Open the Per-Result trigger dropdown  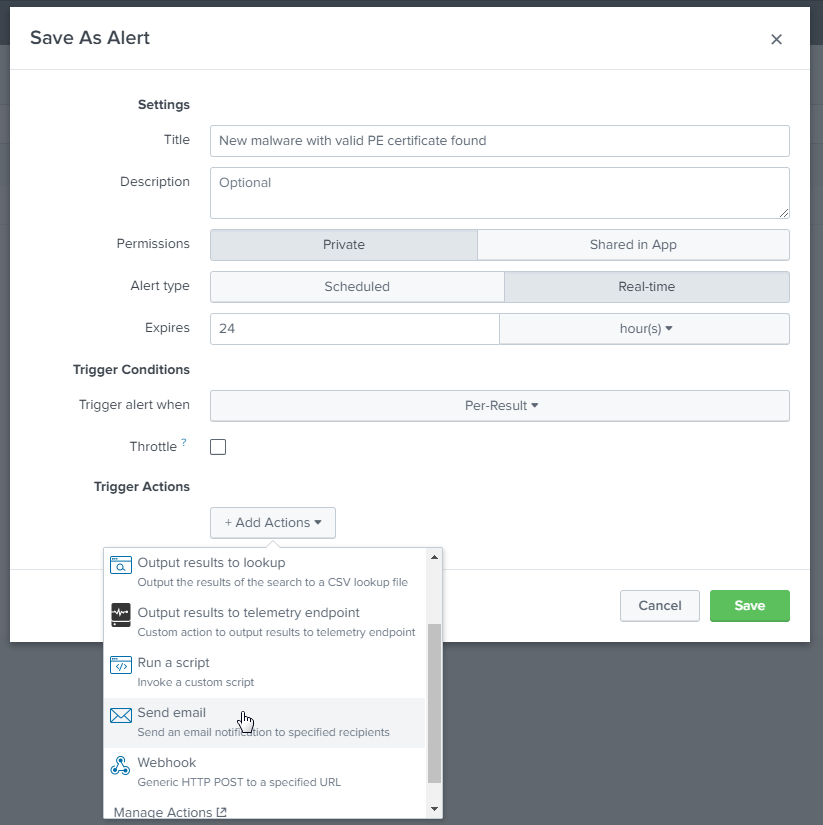point(499,405)
